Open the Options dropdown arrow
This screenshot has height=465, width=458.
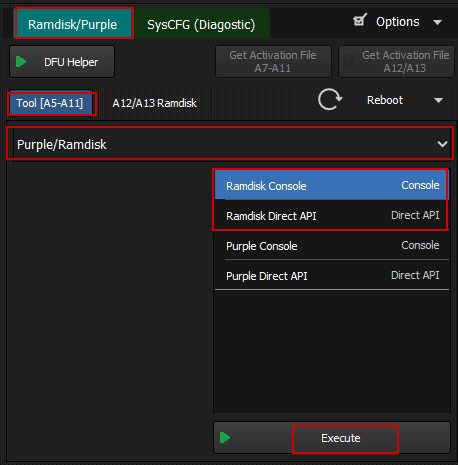(x=437, y=22)
